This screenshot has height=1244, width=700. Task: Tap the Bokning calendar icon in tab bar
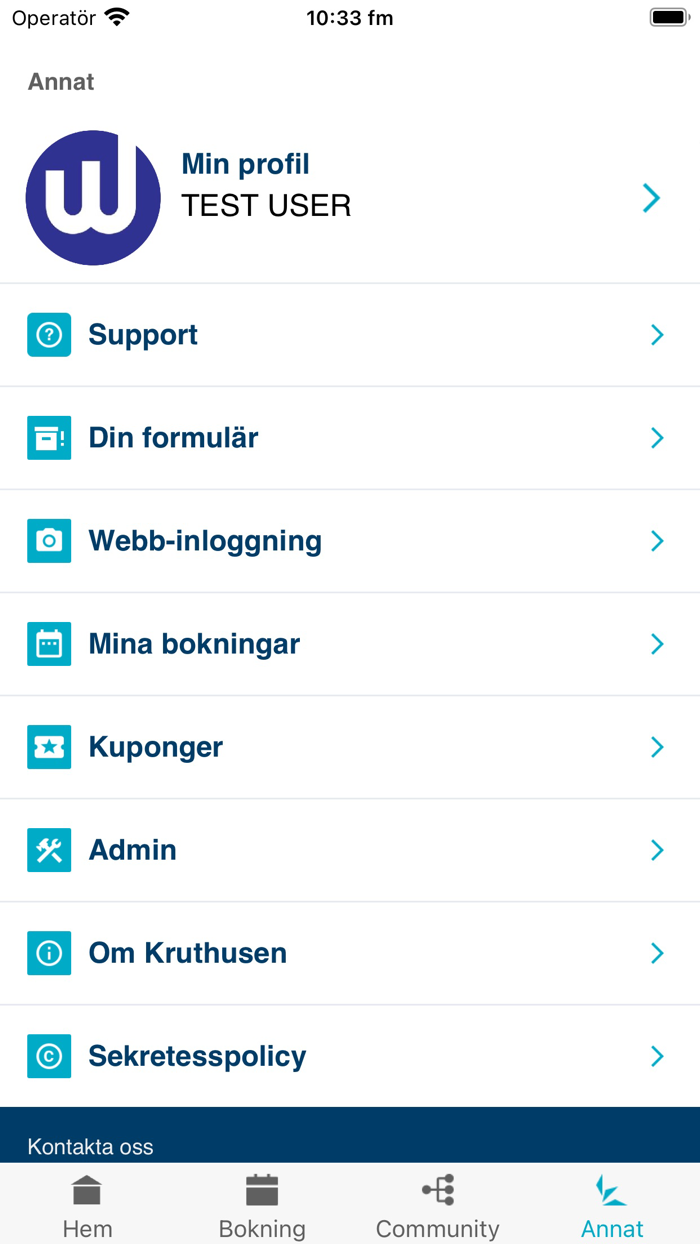point(262,1191)
